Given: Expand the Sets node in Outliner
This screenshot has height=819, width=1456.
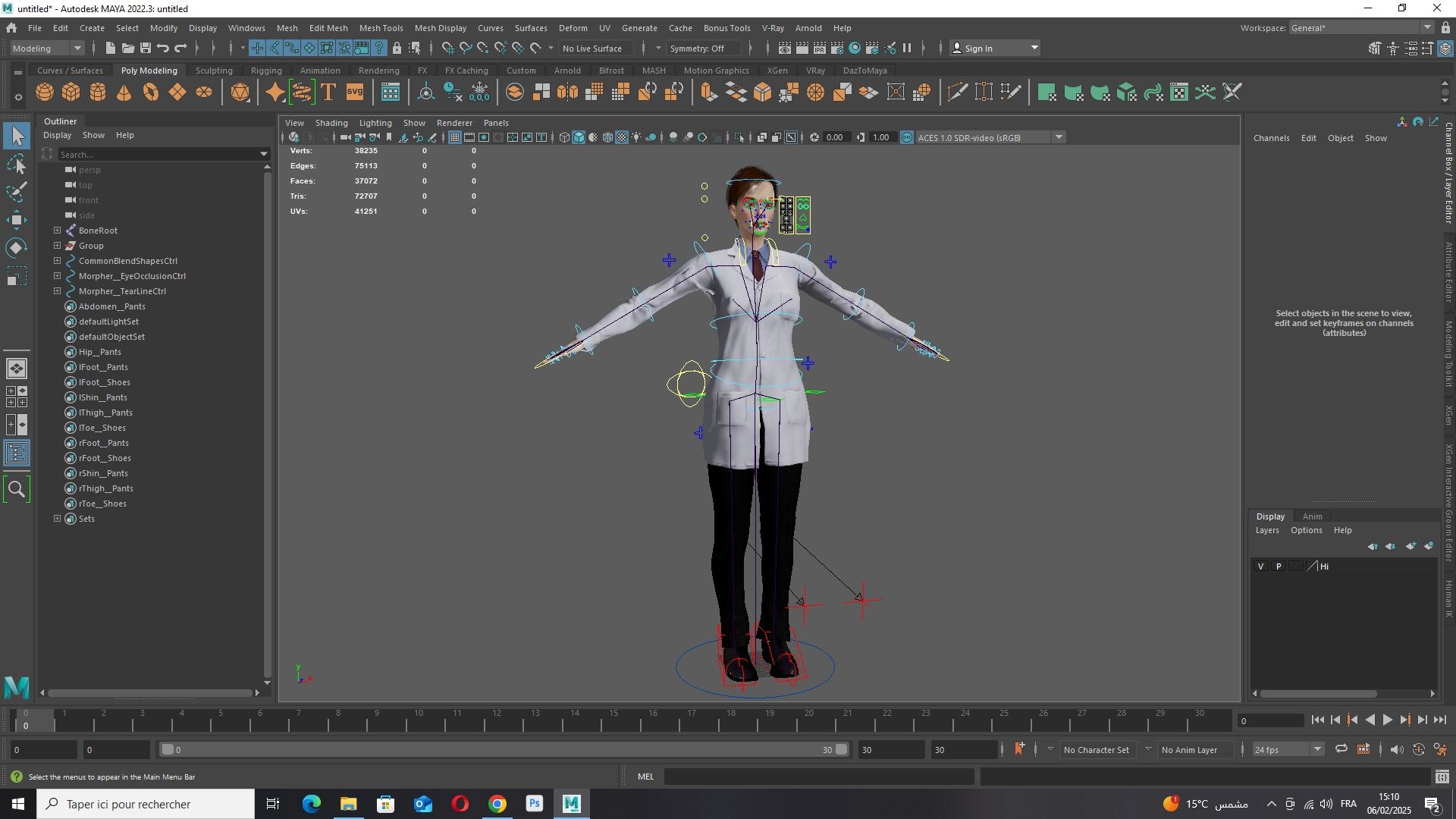Looking at the screenshot, I should [x=57, y=519].
